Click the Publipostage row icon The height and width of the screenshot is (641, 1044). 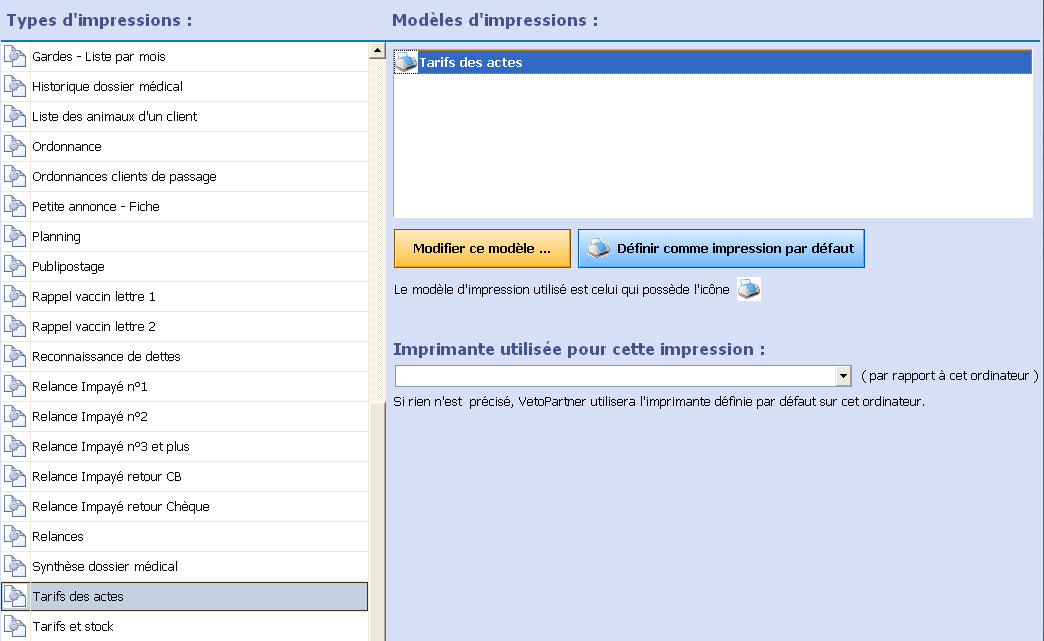click(x=15, y=267)
